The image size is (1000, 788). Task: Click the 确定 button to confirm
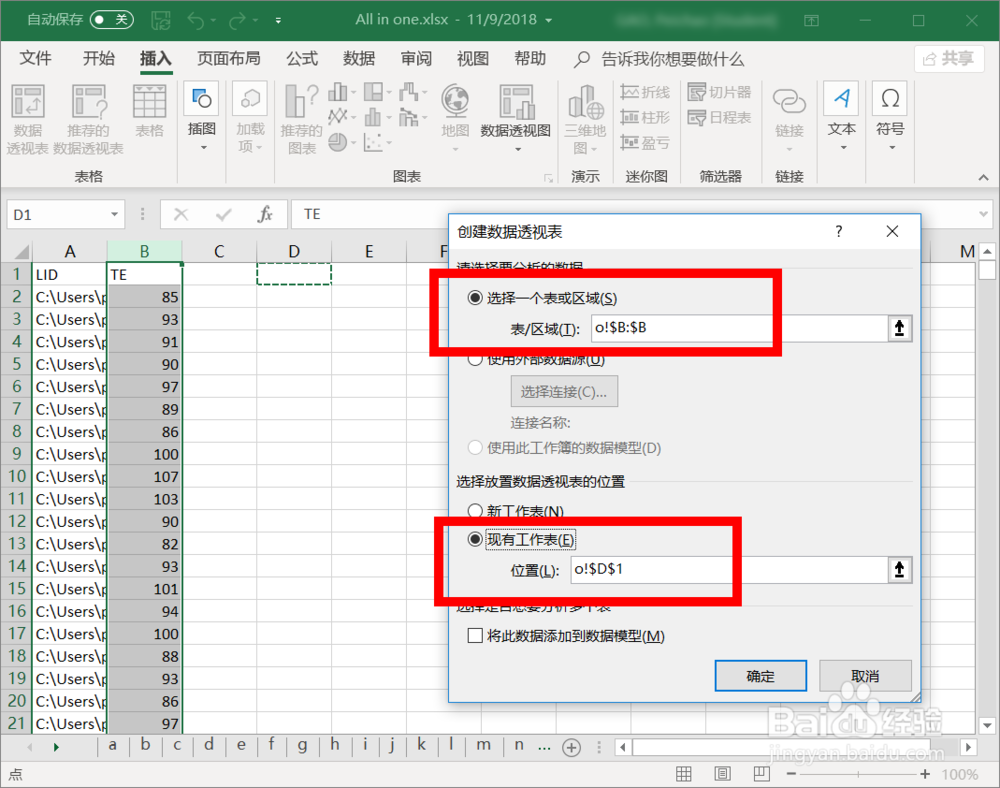pyautogui.click(x=760, y=675)
